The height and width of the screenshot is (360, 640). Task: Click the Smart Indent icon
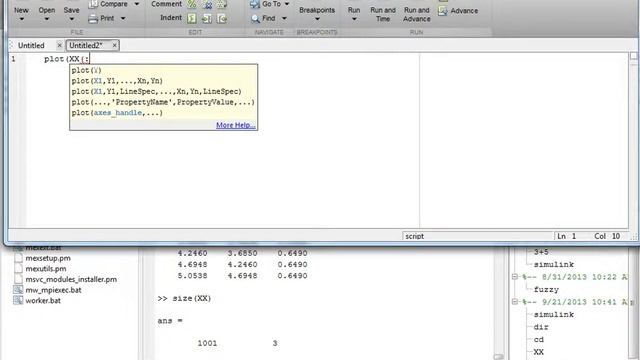191,18
